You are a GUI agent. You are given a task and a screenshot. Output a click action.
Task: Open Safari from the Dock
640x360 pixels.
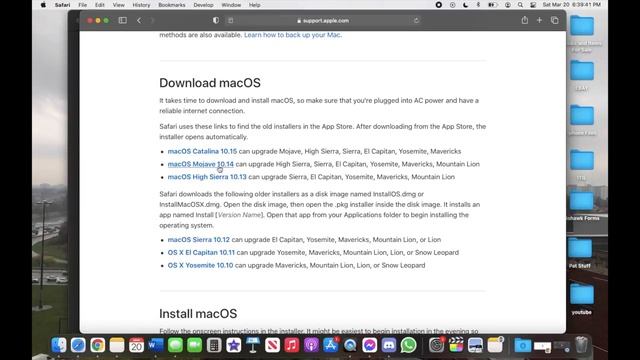tap(78, 345)
